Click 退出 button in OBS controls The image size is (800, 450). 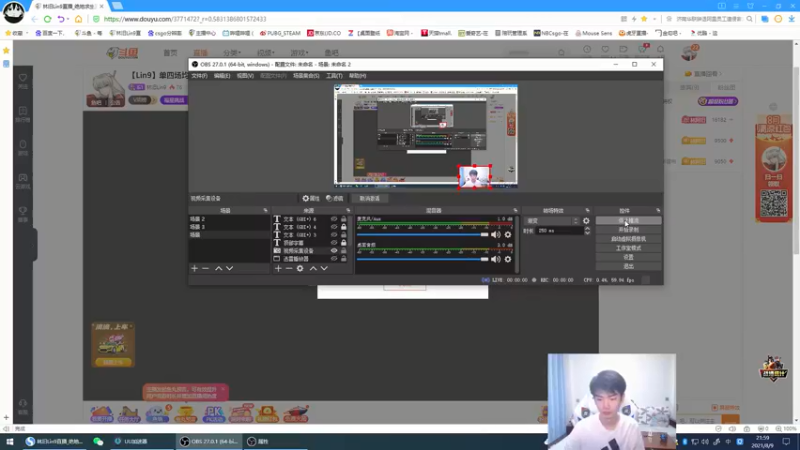point(629,266)
